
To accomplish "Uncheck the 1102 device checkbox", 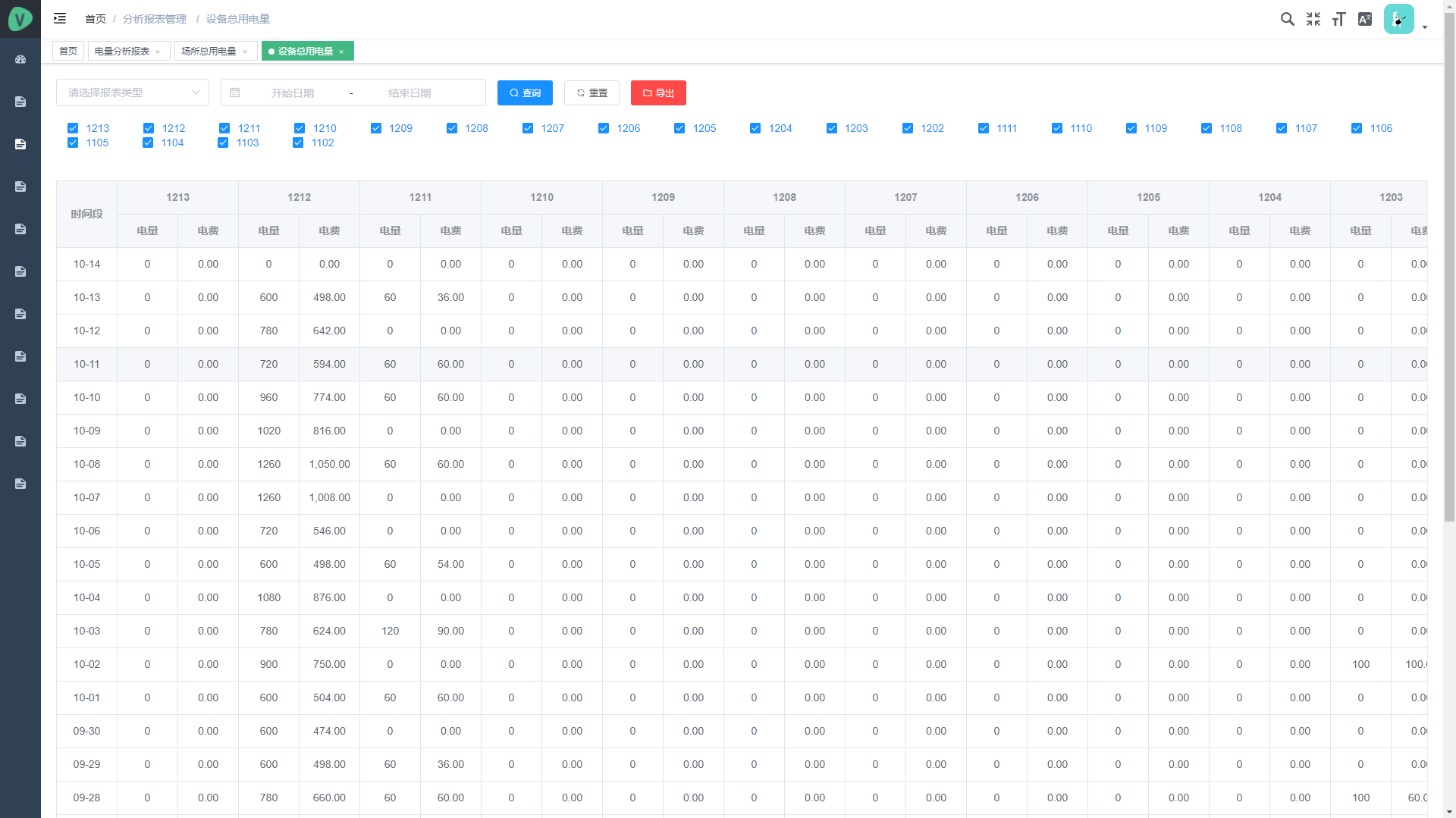I will click(298, 143).
